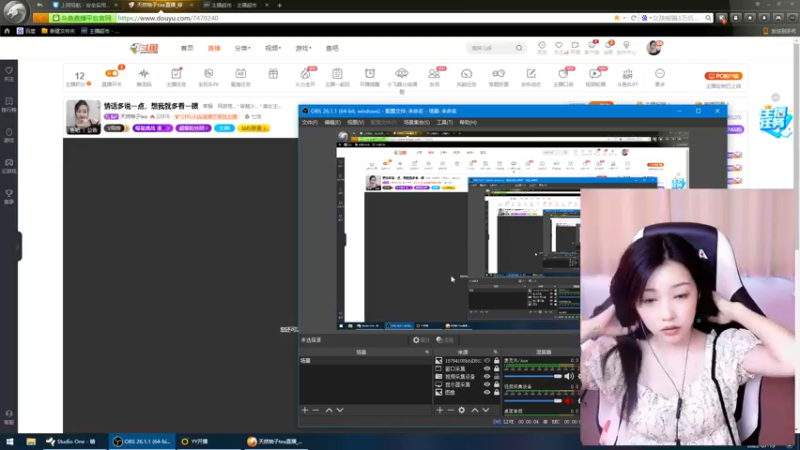Screen dimensions: 800x450
Task: Open history clock icon in Douyu header
Action: (542, 45)
